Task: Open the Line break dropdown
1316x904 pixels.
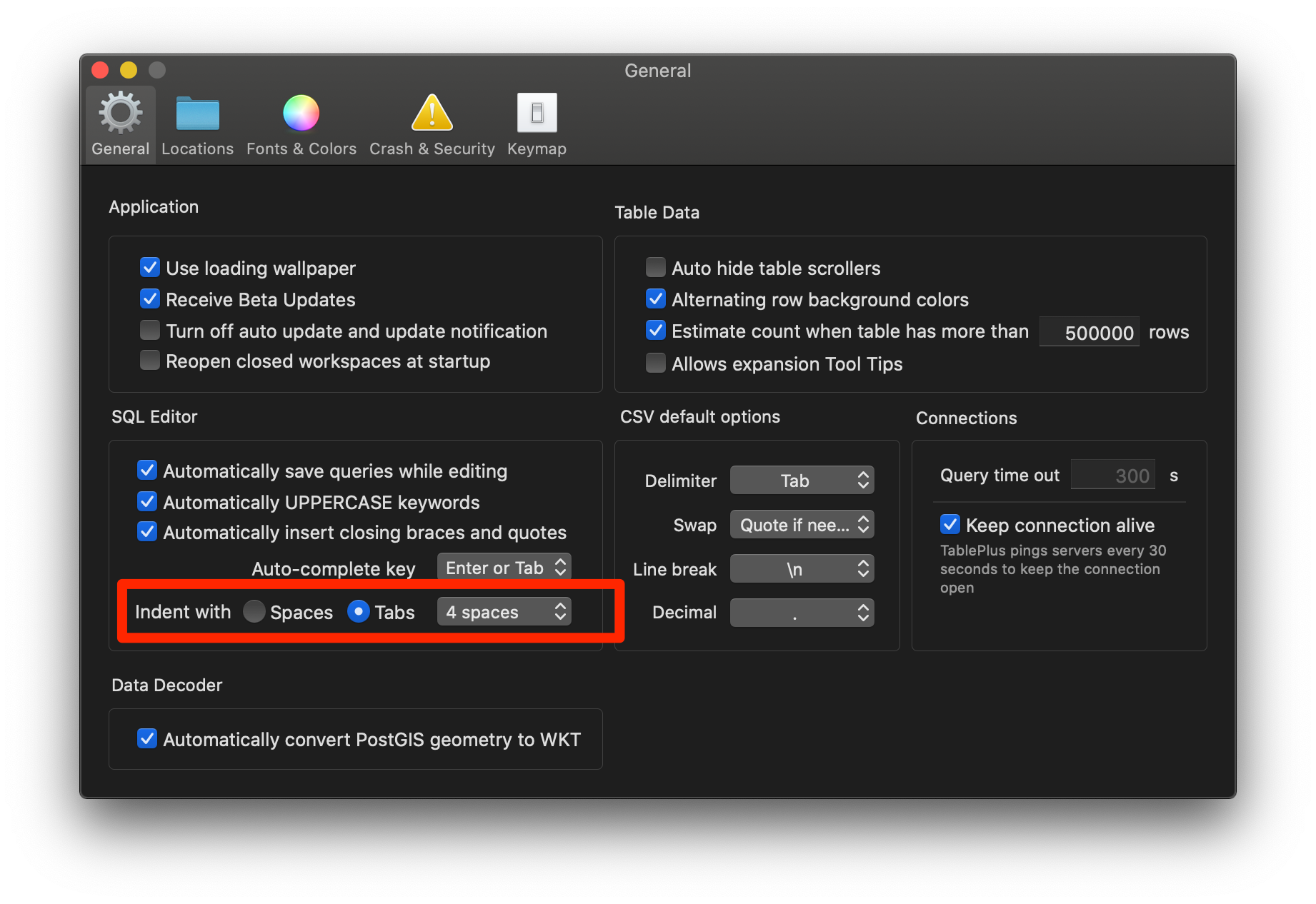Action: (802, 568)
